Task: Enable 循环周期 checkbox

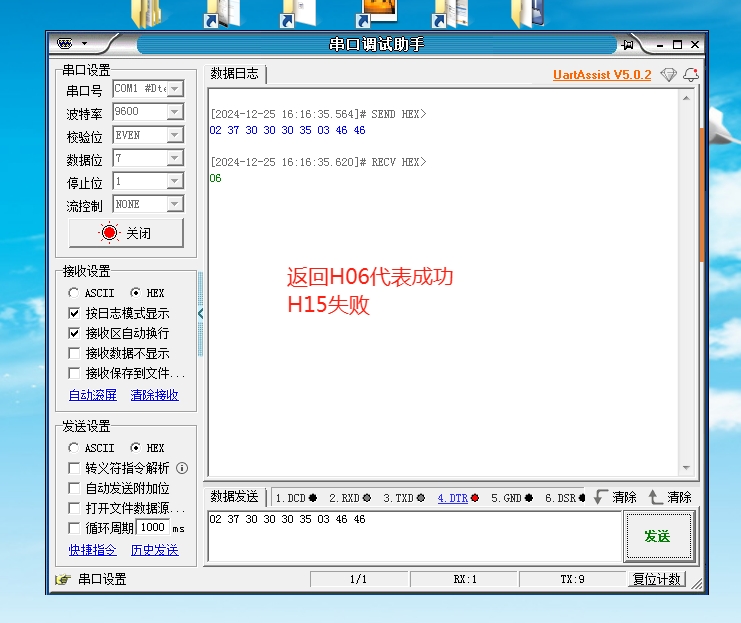Action: click(x=74, y=528)
